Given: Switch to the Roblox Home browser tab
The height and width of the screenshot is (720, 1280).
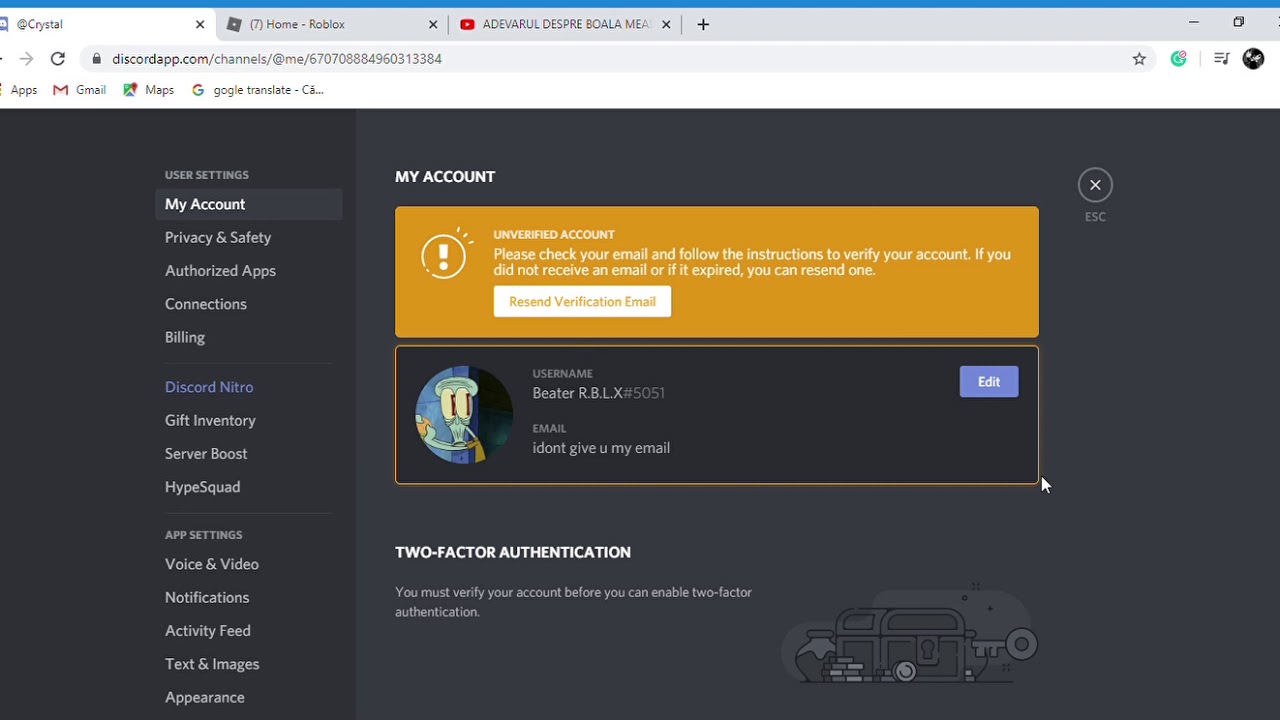Looking at the screenshot, I should click(x=332, y=24).
